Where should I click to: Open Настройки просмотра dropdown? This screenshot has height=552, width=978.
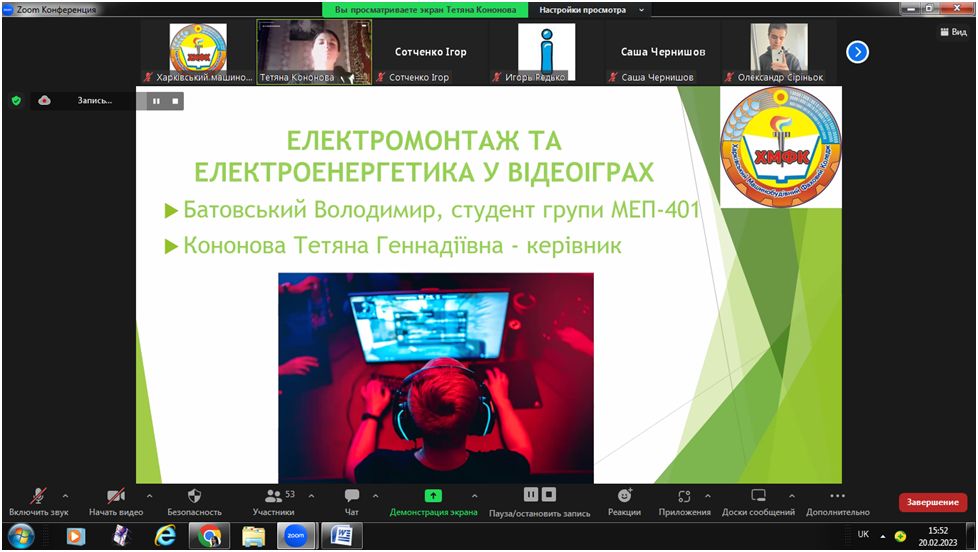click(591, 10)
